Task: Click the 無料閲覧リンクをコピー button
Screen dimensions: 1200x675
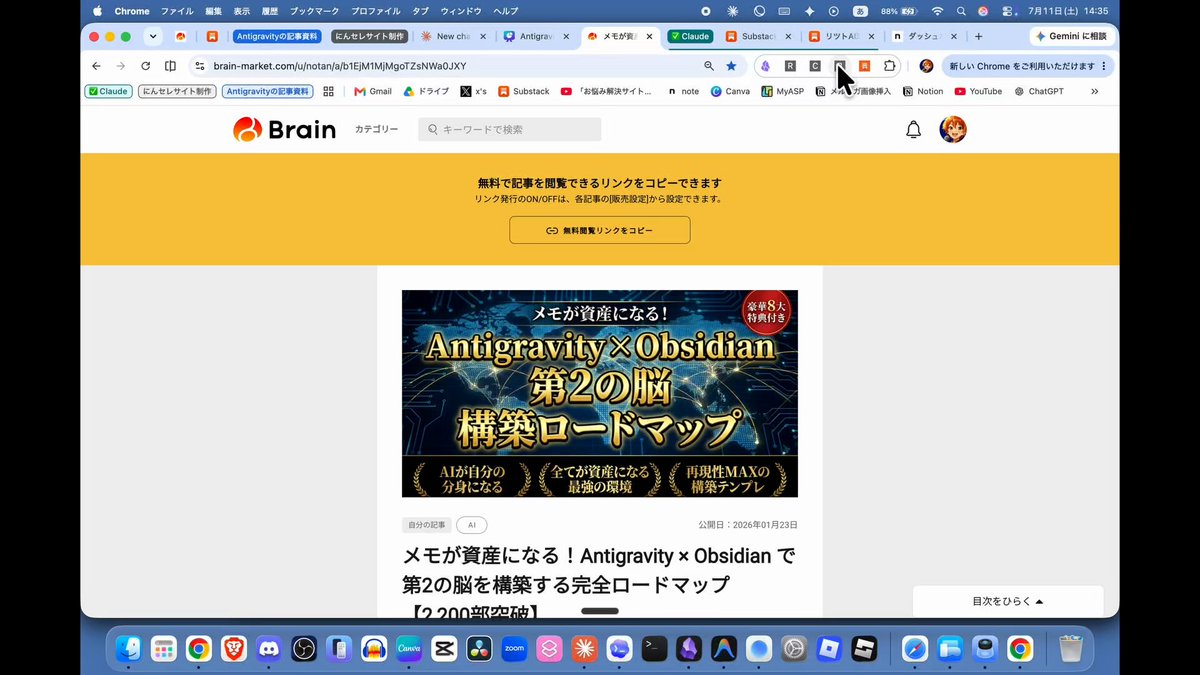Action: (x=600, y=230)
